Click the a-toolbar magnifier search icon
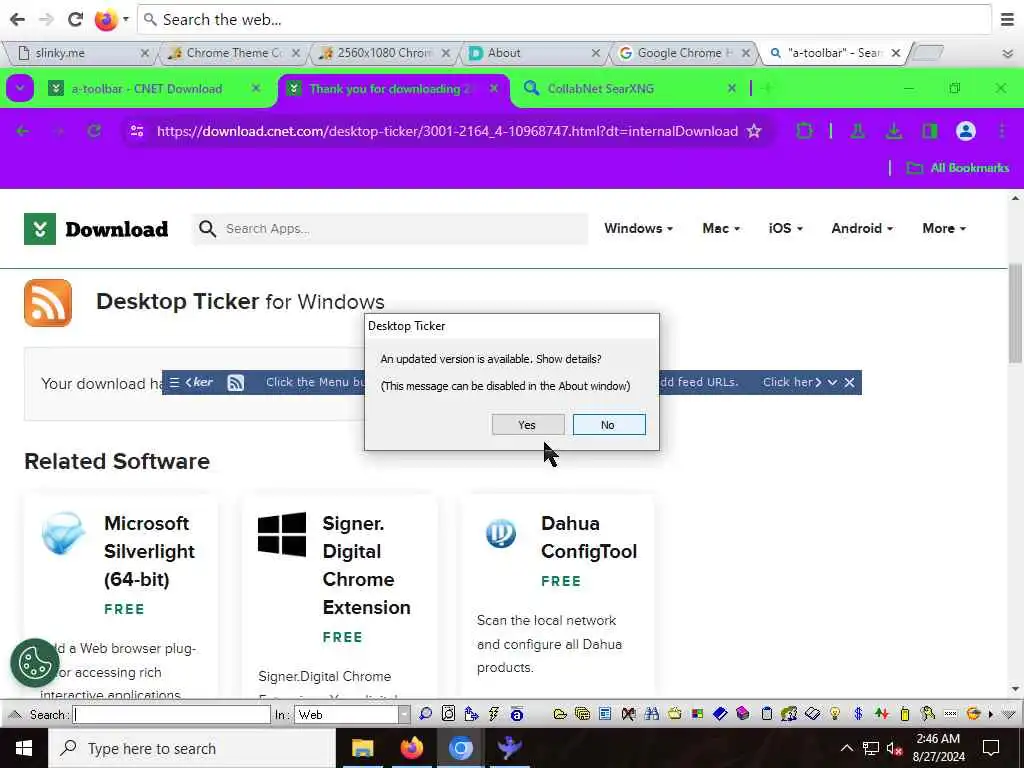The width and height of the screenshot is (1024, 768). [x=425, y=714]
